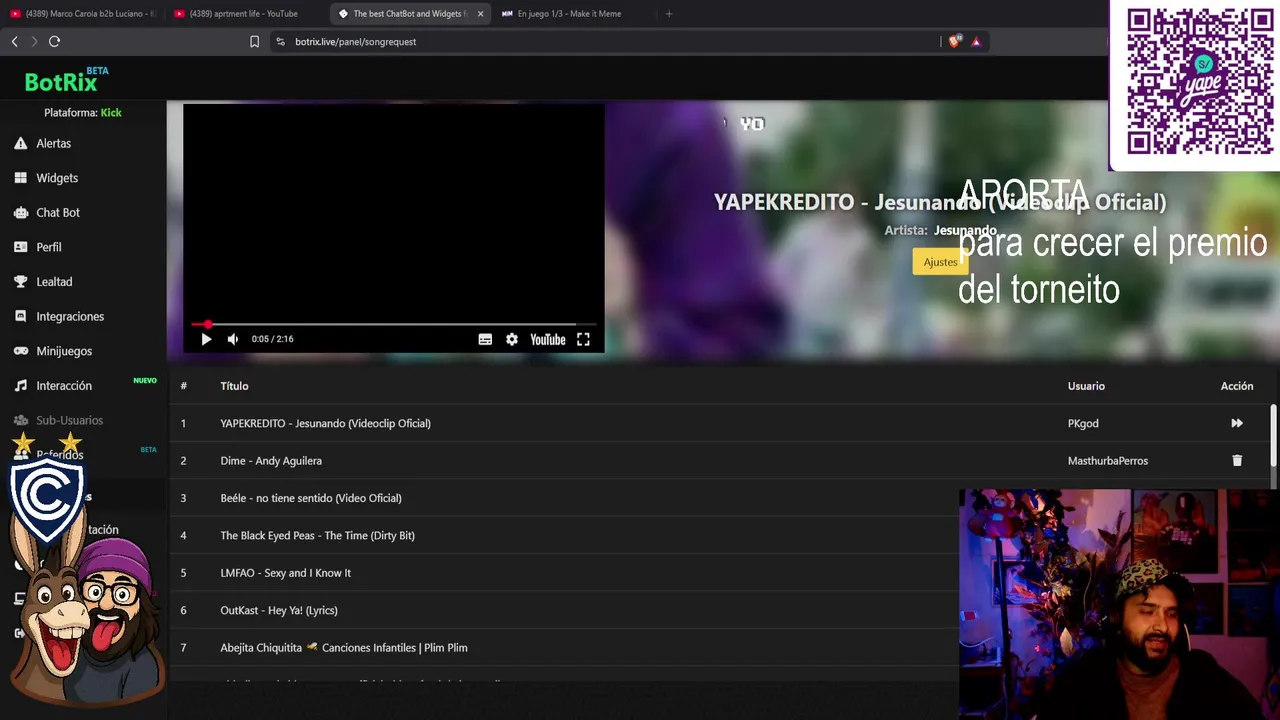Screen dimensions: 1280x720
Task: Mute the video player volume
Action: coord(233,339)
